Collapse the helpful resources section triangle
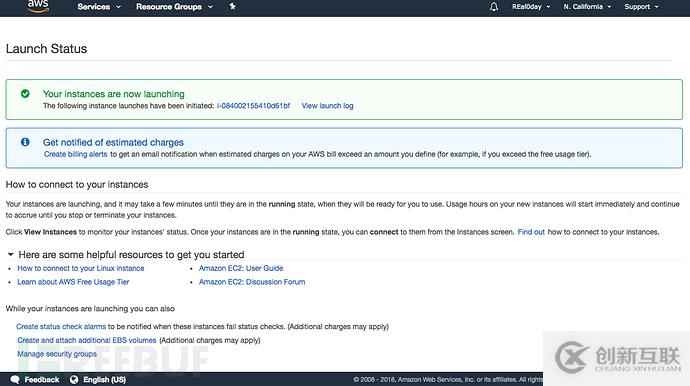Image resolution: width=690 pixels, height=386 pixels. 11,254
